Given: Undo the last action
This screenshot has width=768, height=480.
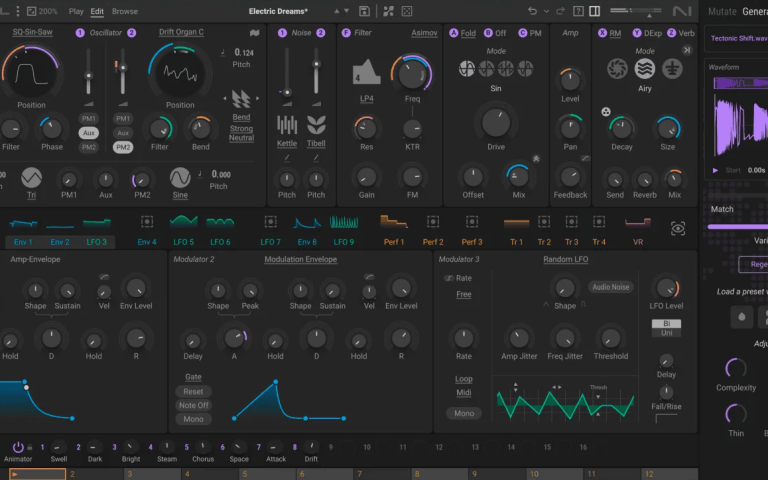Looking at the screenshot, I should click(x=532, y=11).
